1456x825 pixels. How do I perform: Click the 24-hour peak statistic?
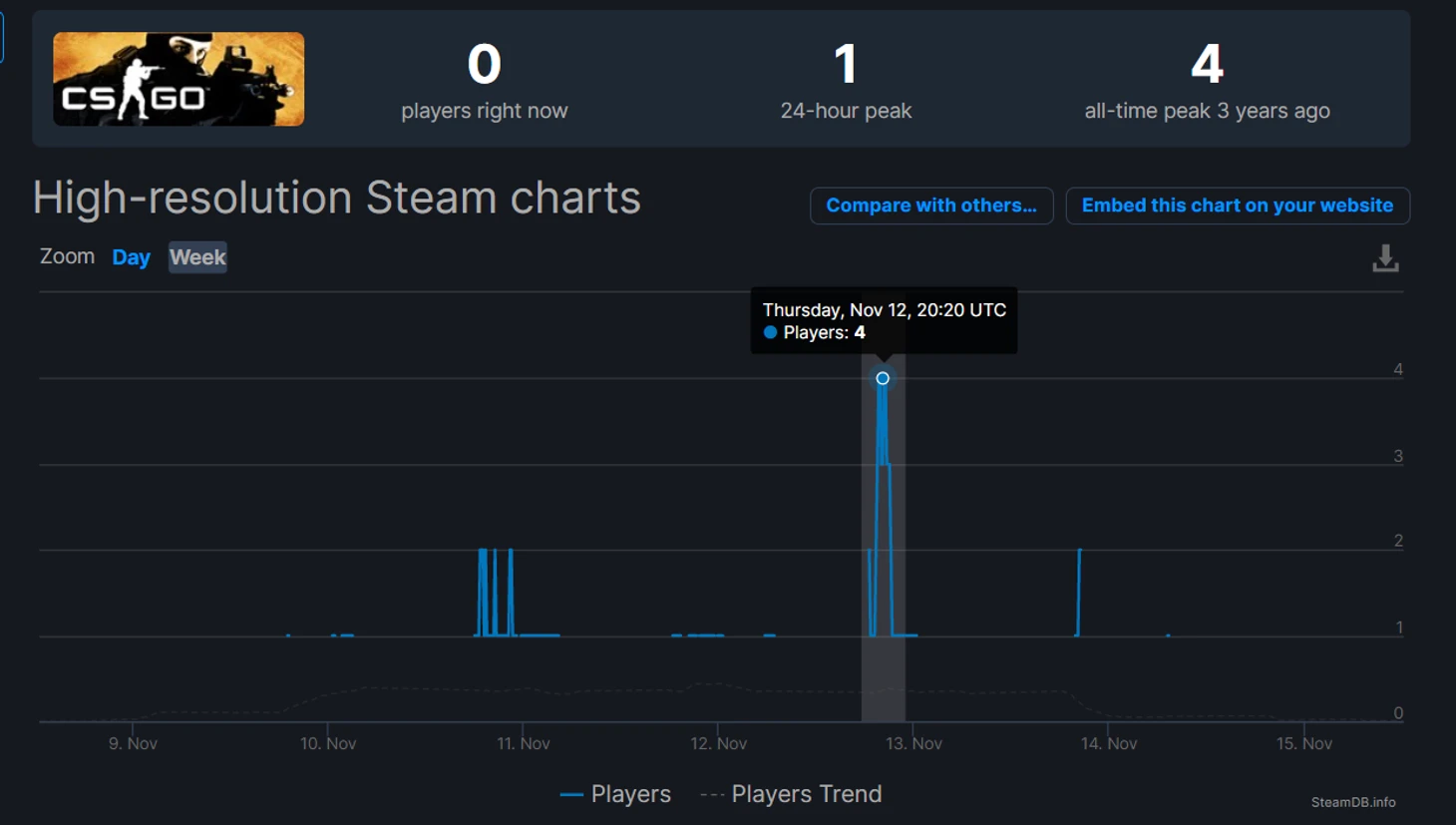coord(846,80)
